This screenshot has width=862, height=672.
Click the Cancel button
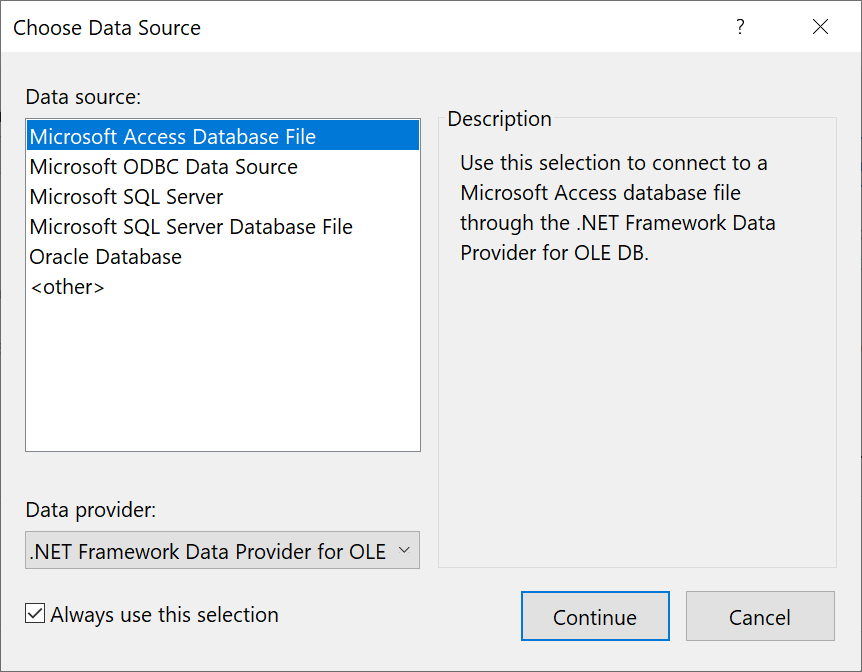coord(760,616)
